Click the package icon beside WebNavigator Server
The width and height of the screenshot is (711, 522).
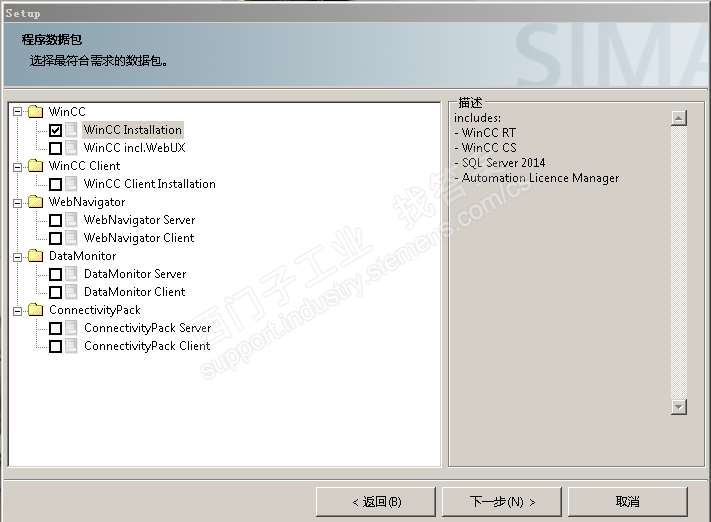(x=71, y=220)
